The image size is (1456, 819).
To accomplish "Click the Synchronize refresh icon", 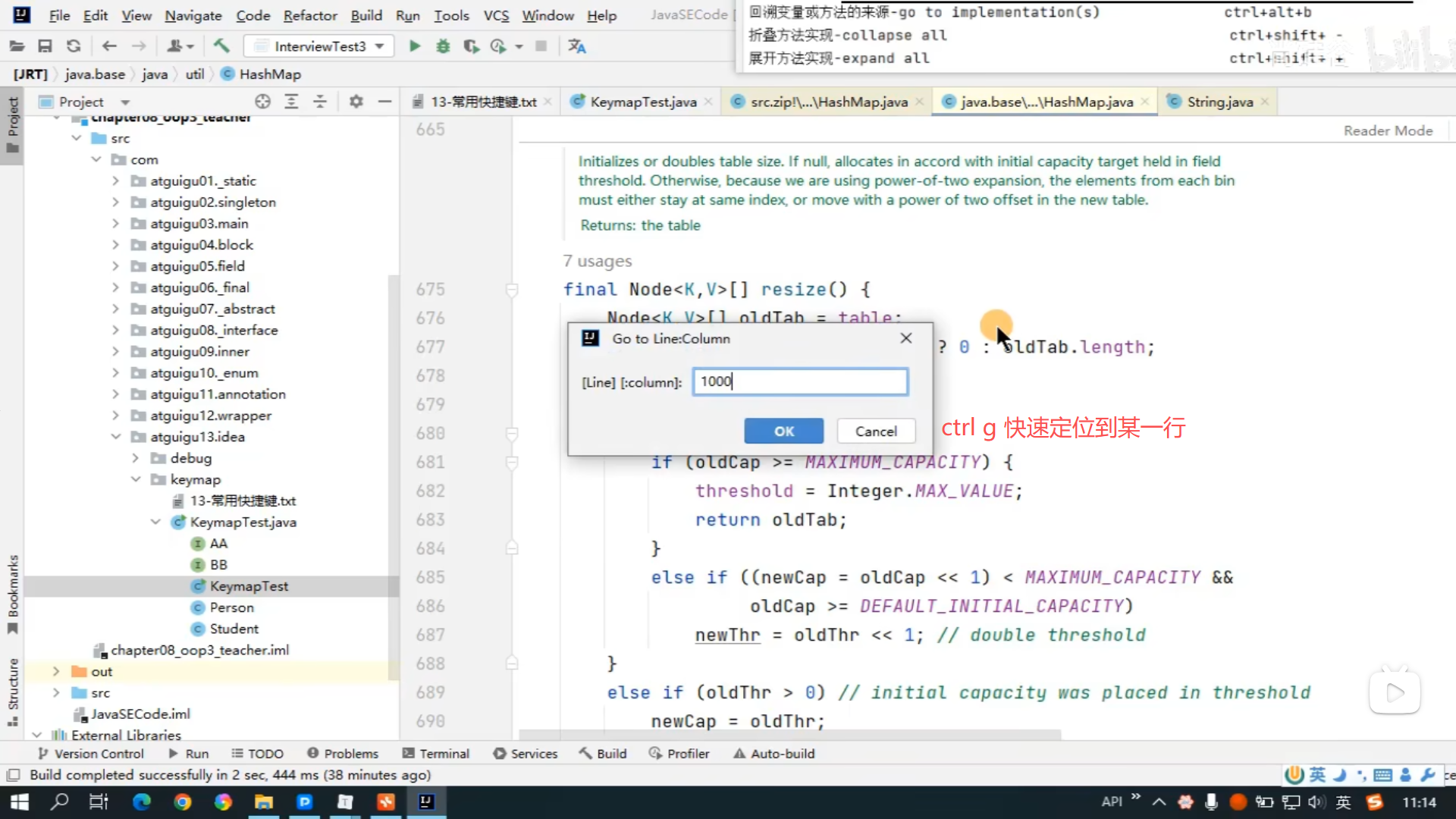I will point(74,46).
